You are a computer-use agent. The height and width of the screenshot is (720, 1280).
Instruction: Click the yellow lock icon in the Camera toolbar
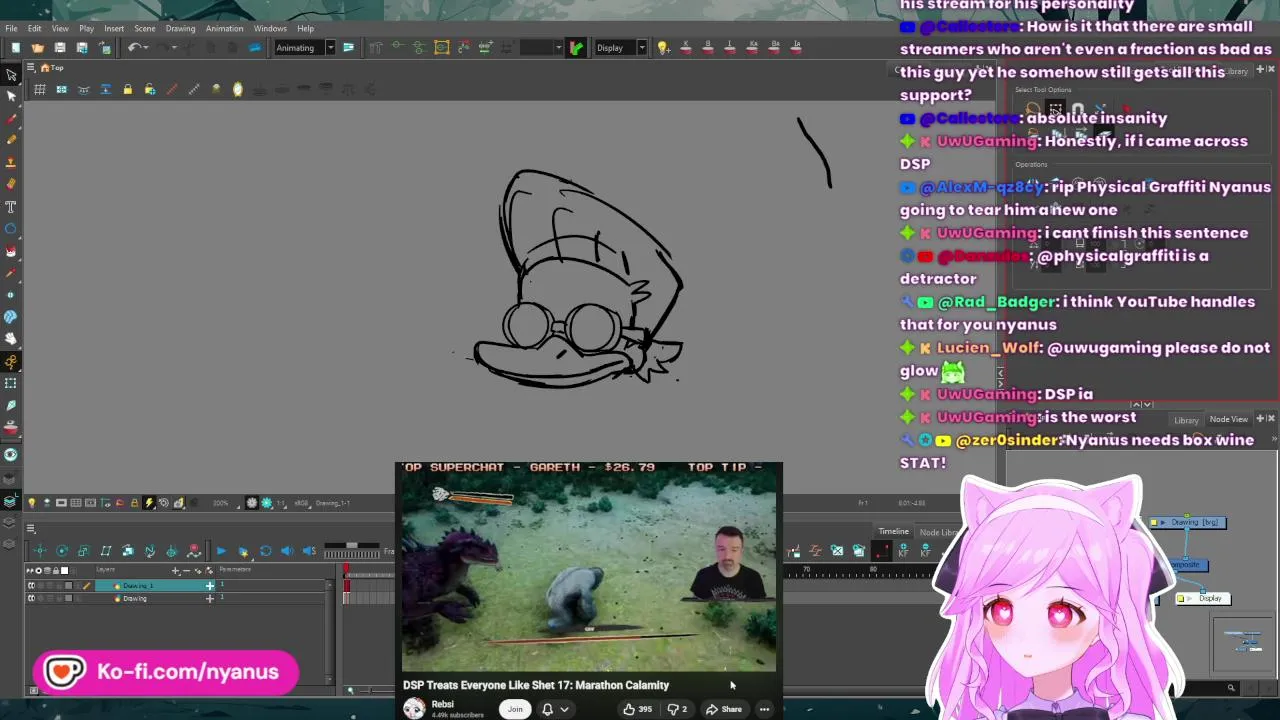tap(127, 90)
